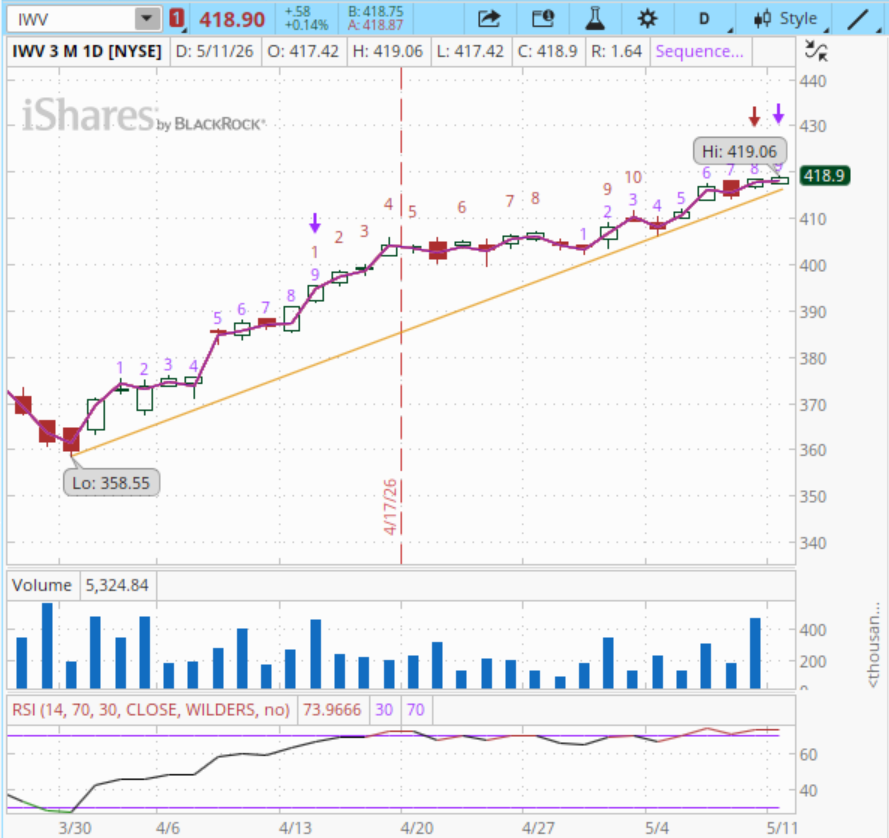Open the D timeframe selector
889x838 pixels.
click(705, 19)
